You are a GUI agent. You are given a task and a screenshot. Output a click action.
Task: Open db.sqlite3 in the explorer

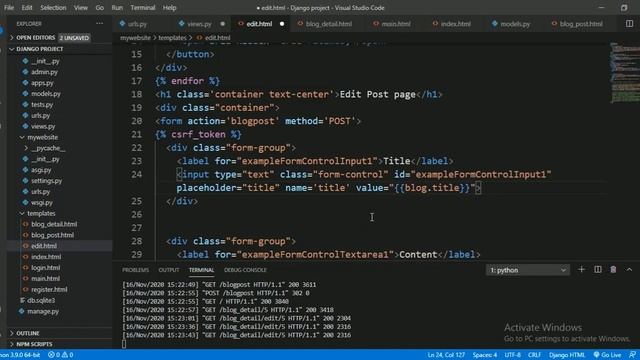tap(41, 300)
